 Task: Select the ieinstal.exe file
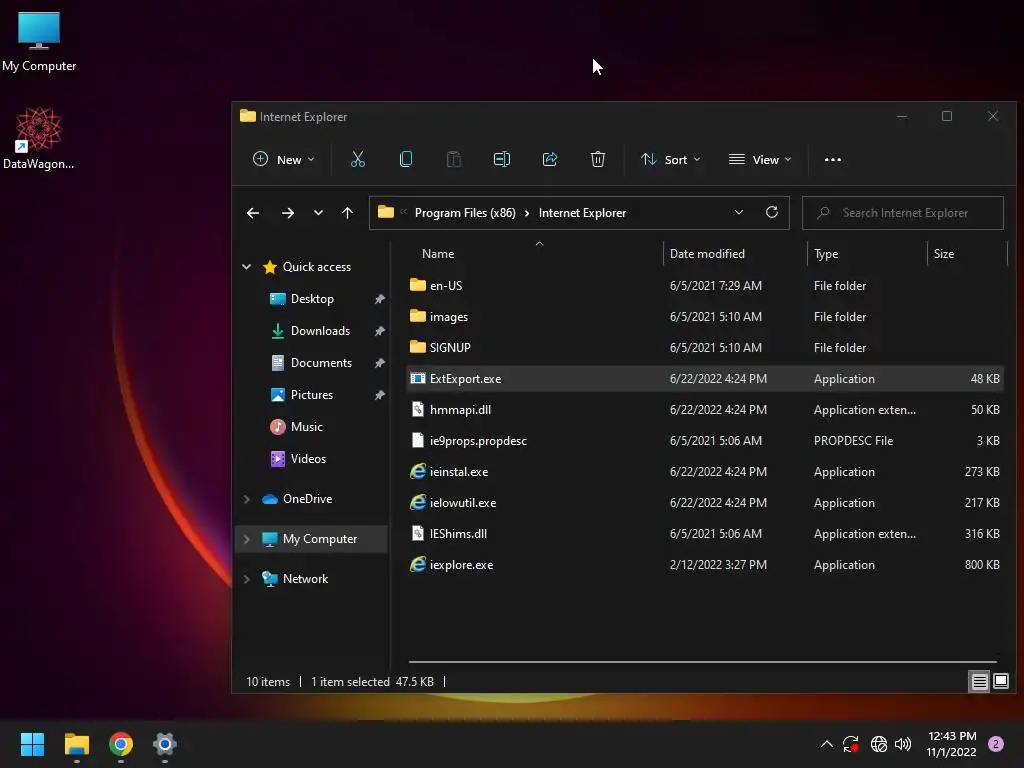point(705,472)
